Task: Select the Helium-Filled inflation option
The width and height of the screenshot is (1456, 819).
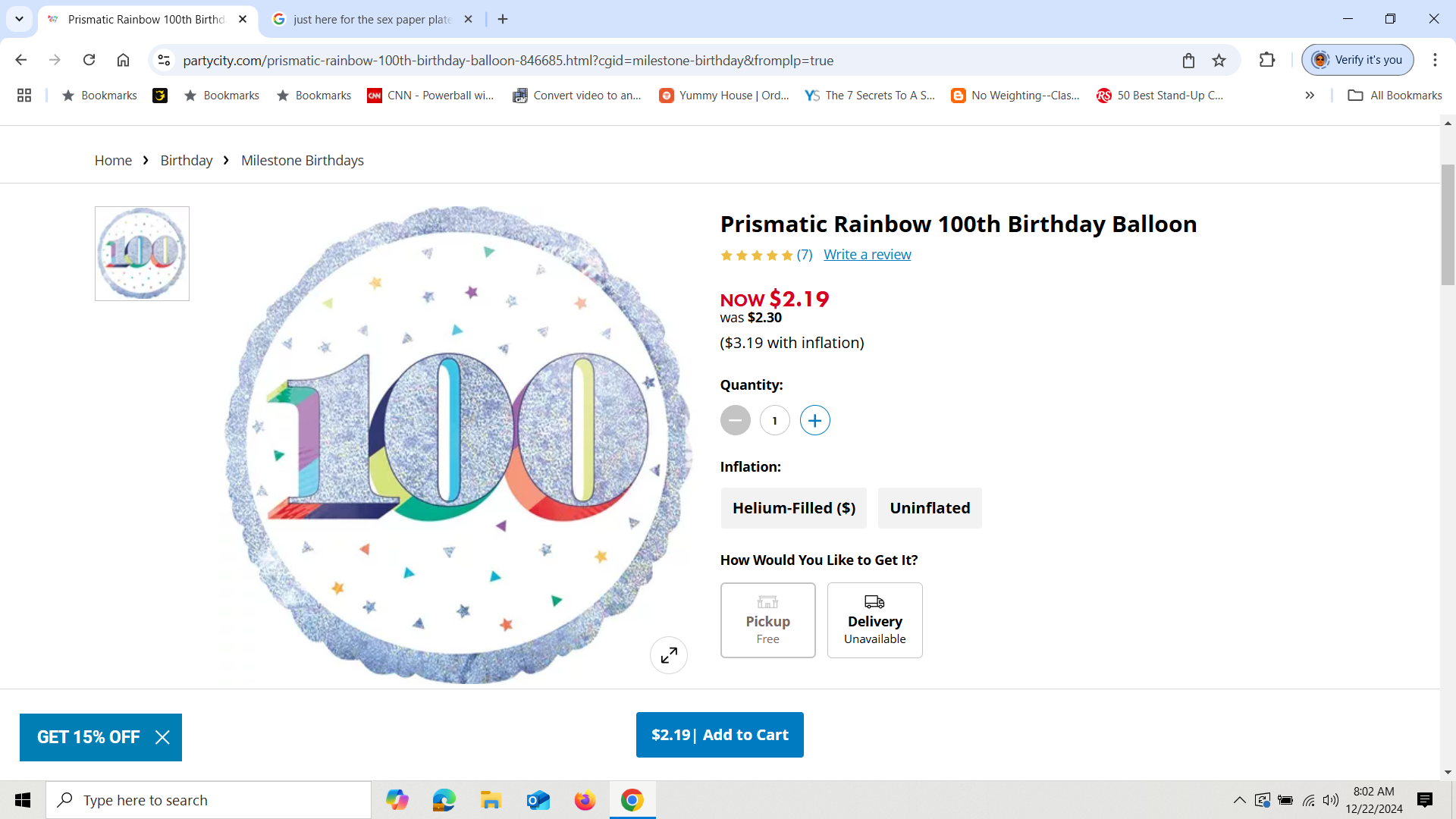Action: (x=793, y=508)
